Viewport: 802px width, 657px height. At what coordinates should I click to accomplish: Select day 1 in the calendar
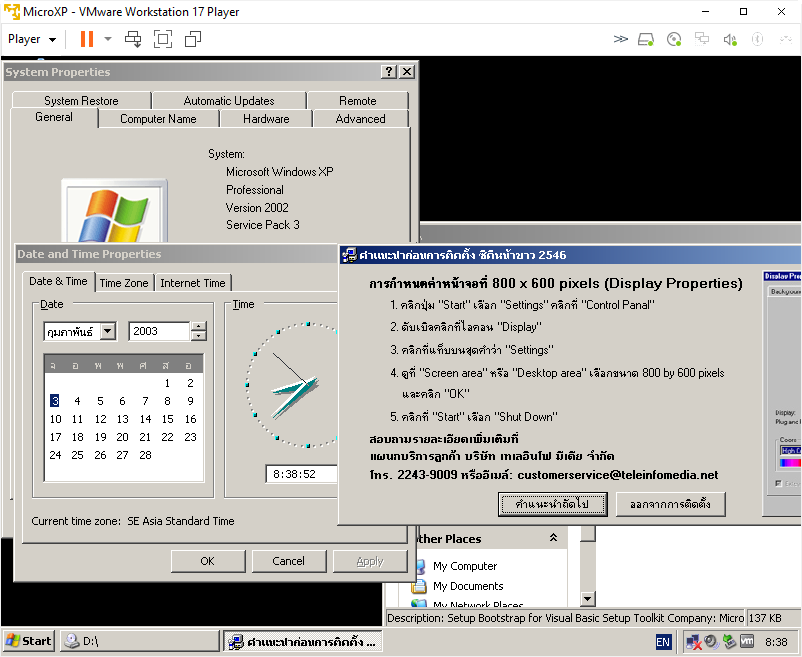167,383
